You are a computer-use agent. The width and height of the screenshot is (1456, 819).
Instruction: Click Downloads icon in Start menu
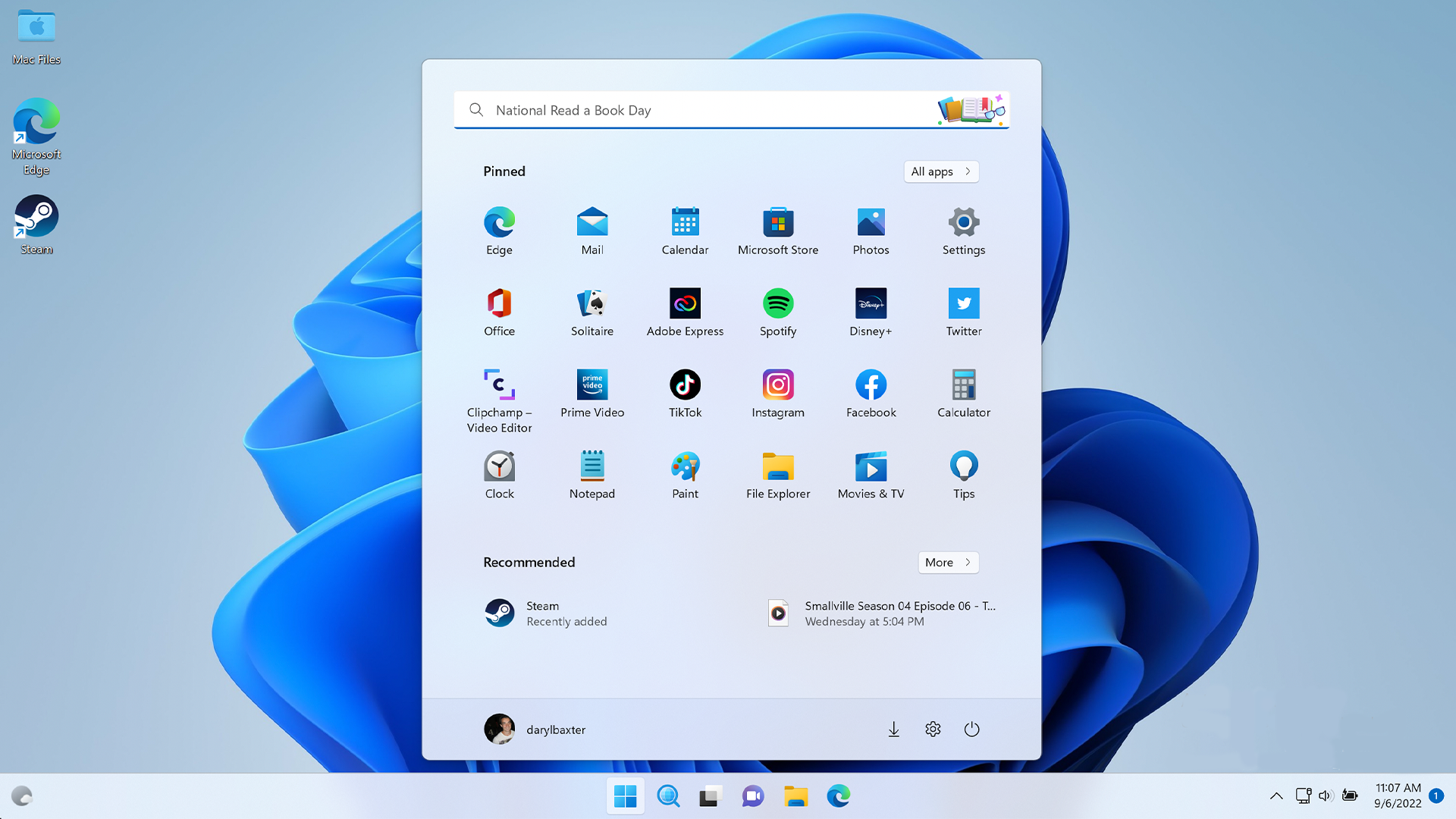[x=893, y=728]
